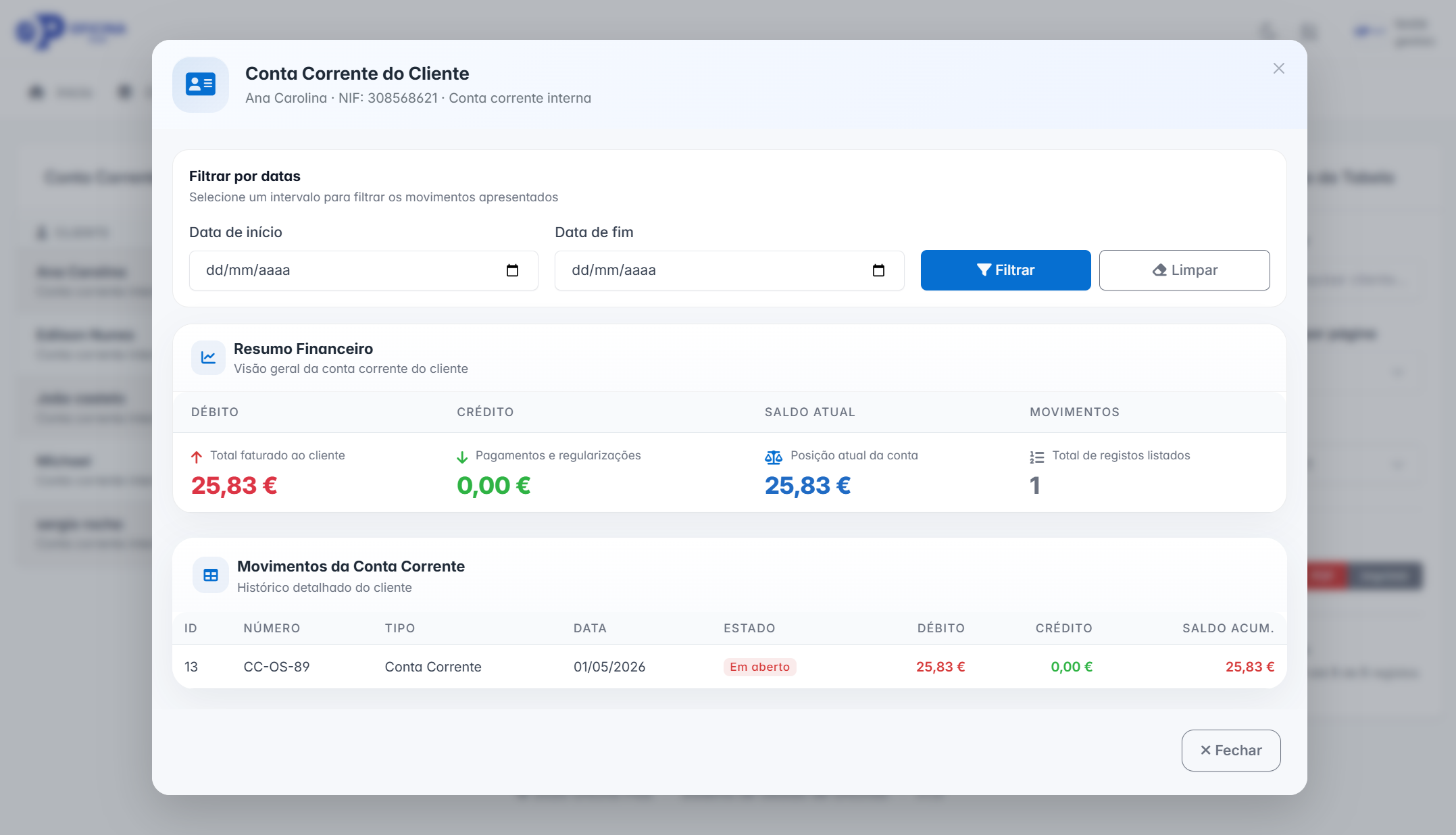This screenshot has height=835, width=1456.
Task: Click the customer ID card icon in header
Action: pos(201,84)
